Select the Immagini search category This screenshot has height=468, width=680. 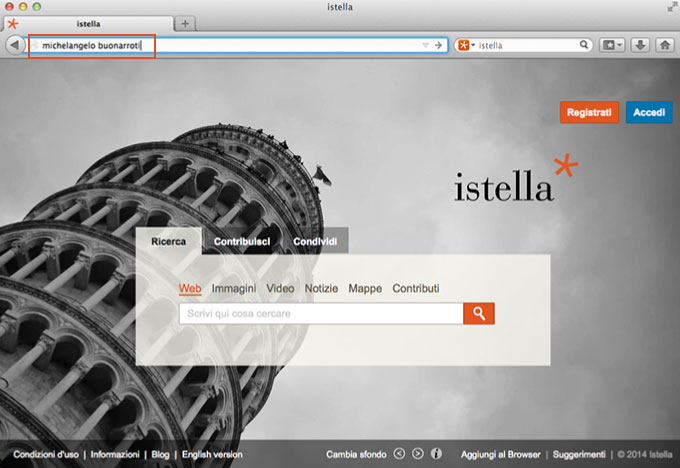[234, 288]
